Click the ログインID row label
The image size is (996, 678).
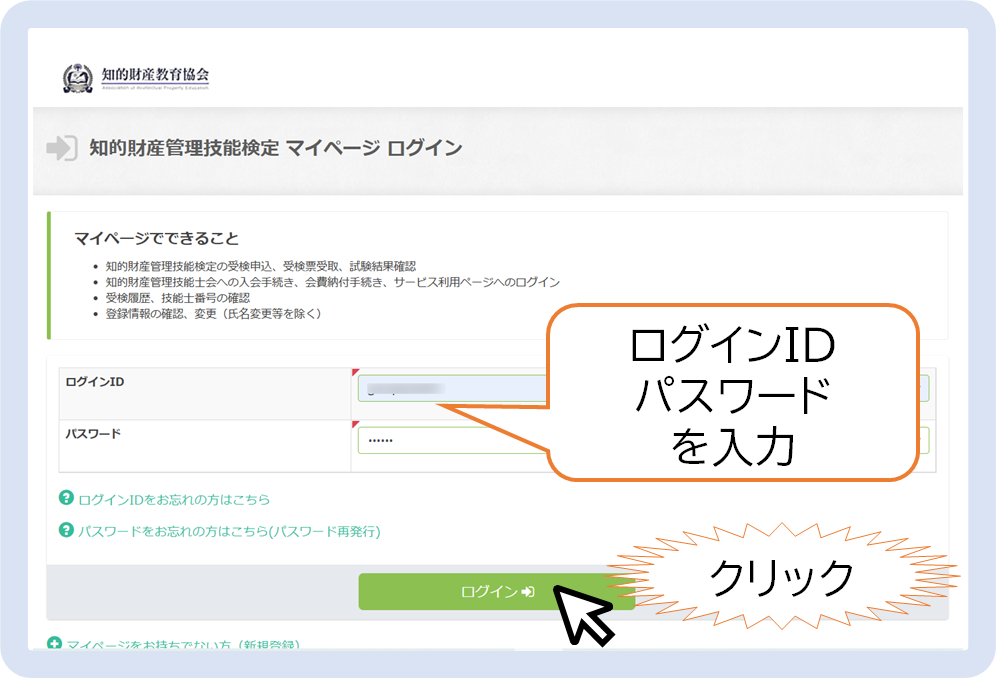[x=95, y=382]
